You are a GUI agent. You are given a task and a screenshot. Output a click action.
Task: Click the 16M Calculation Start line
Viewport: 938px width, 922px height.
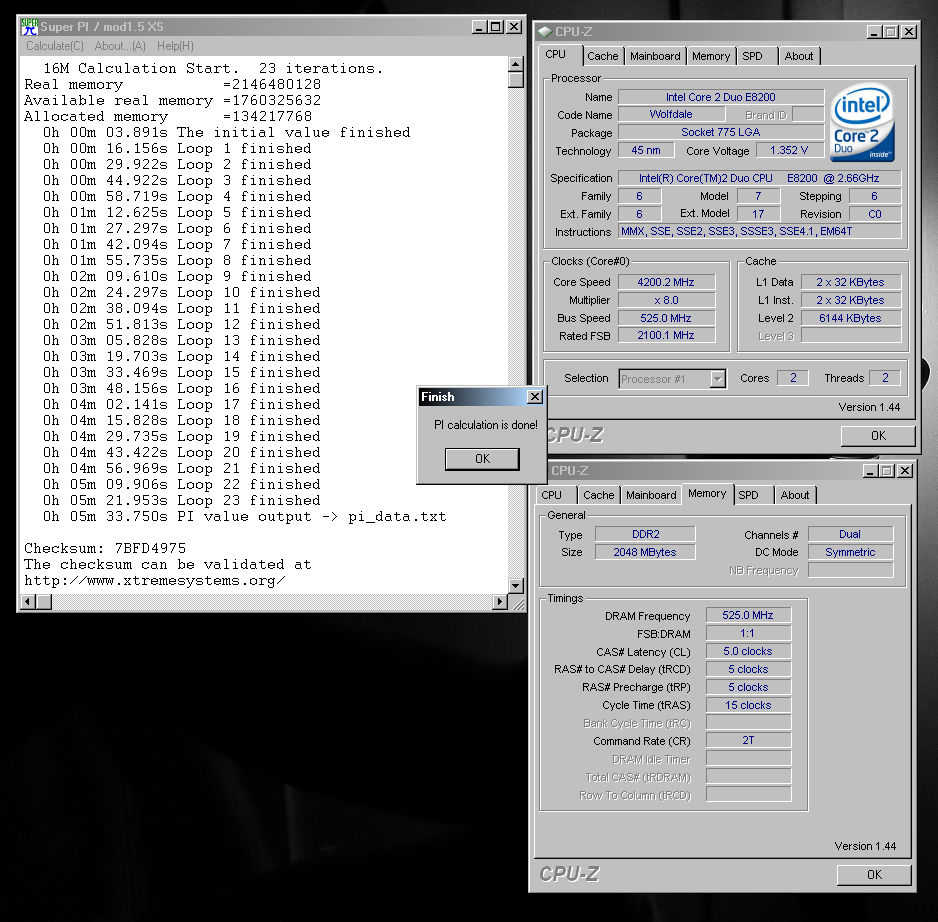tap(213, 69)
